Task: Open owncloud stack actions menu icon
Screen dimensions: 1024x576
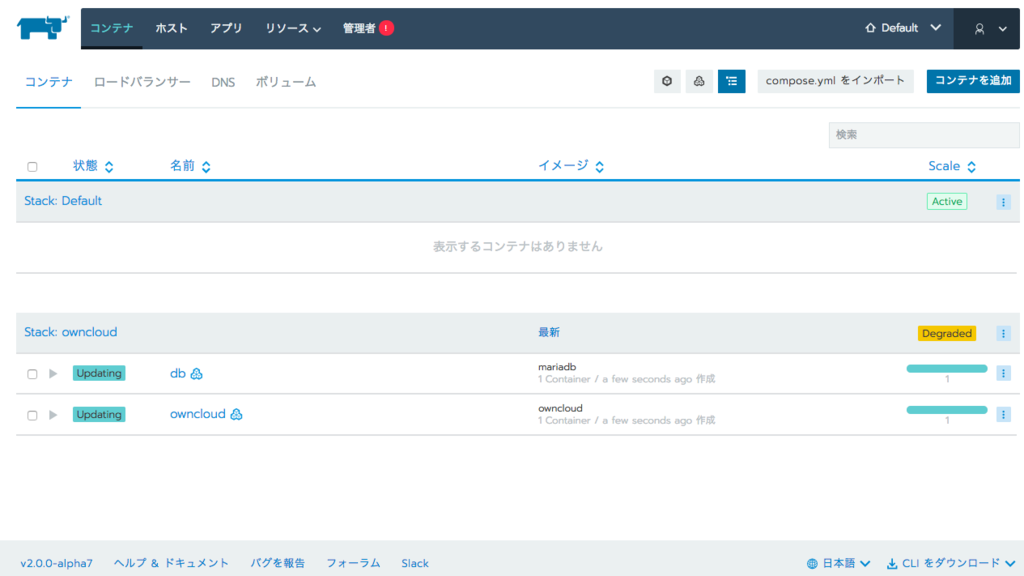Action: point(1004,333)
